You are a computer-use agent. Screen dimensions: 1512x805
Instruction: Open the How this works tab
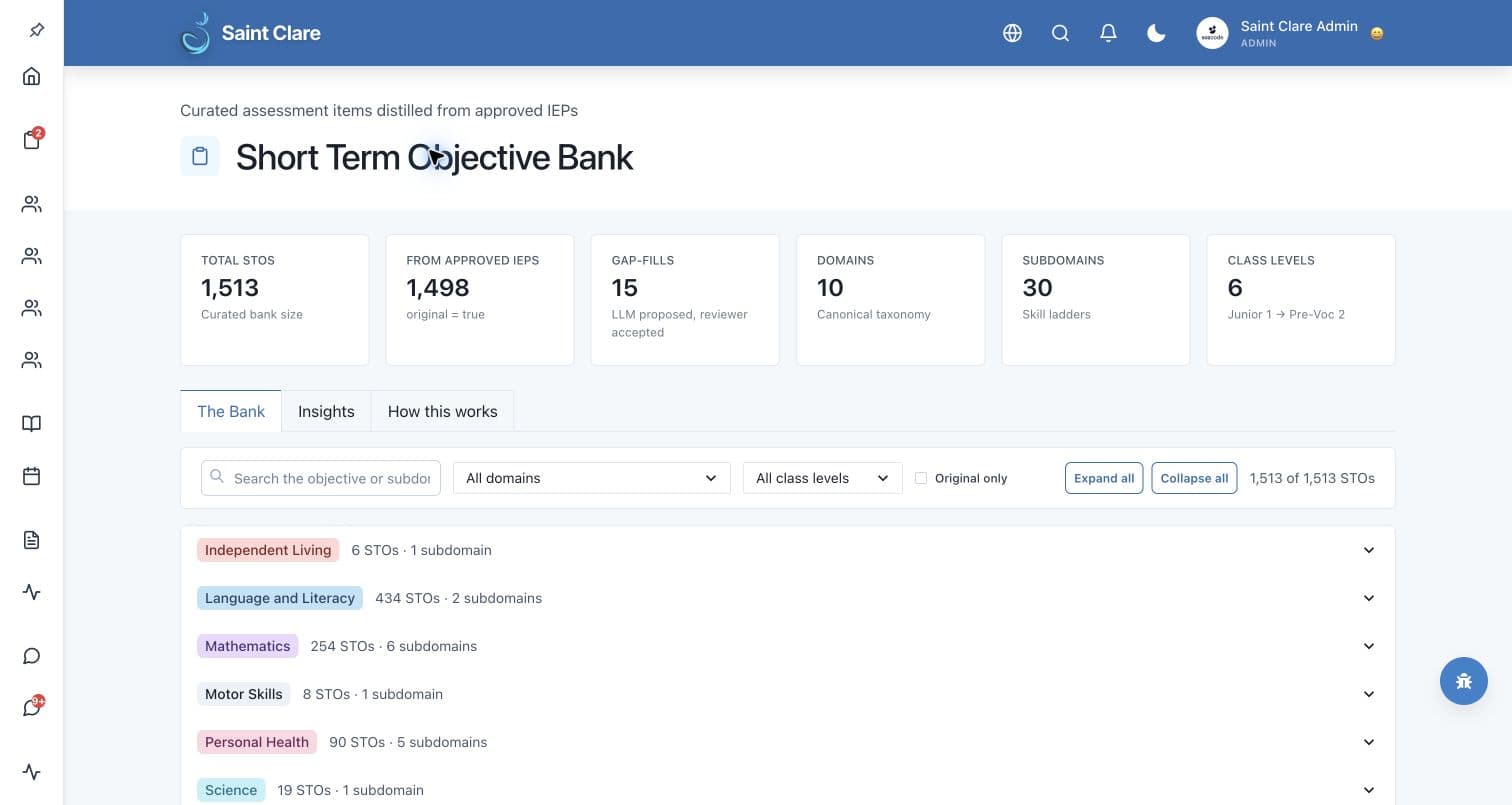click(442, 411)
